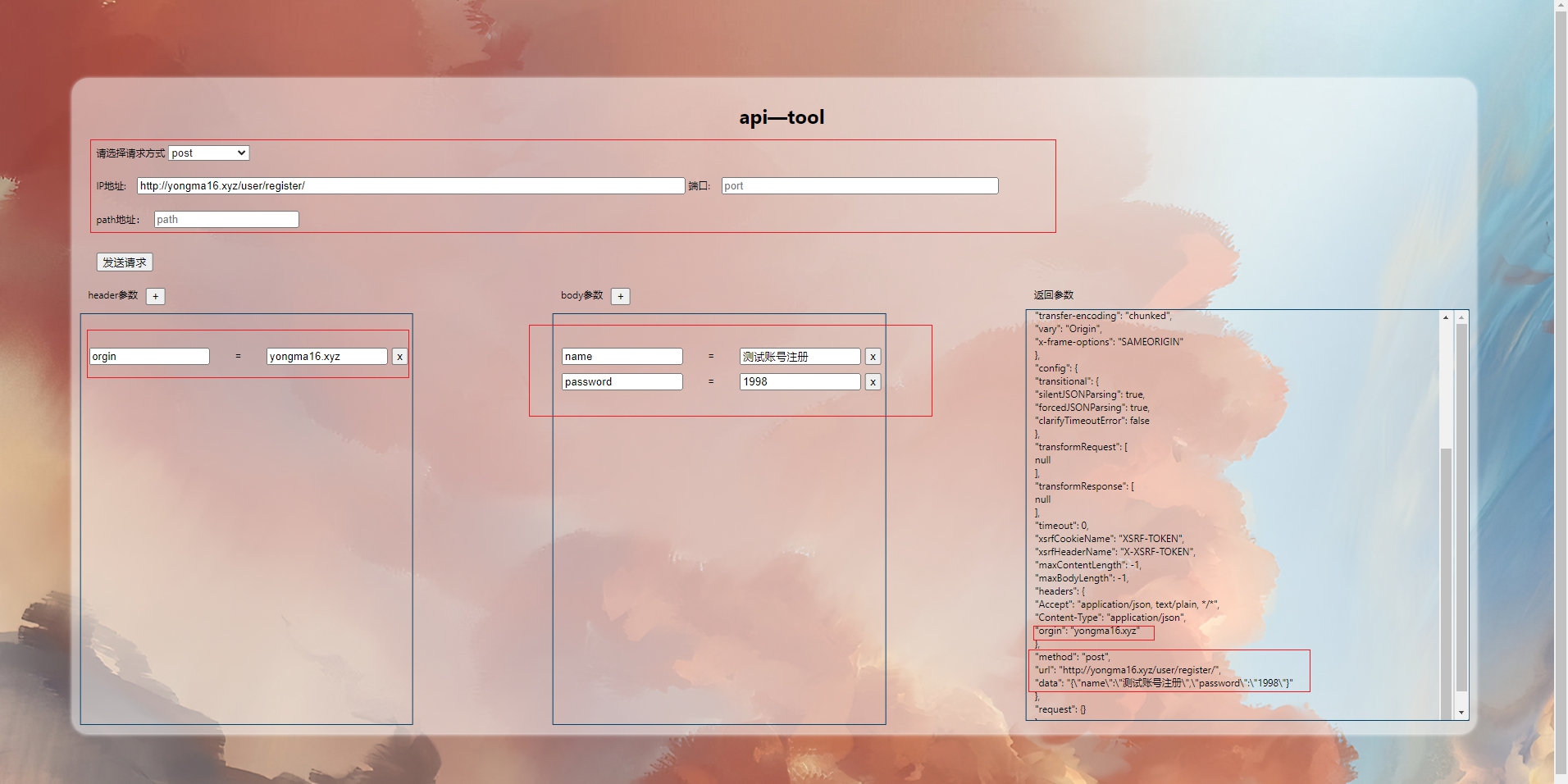
Task: Click the IP address URL input field
Action: 410,186
